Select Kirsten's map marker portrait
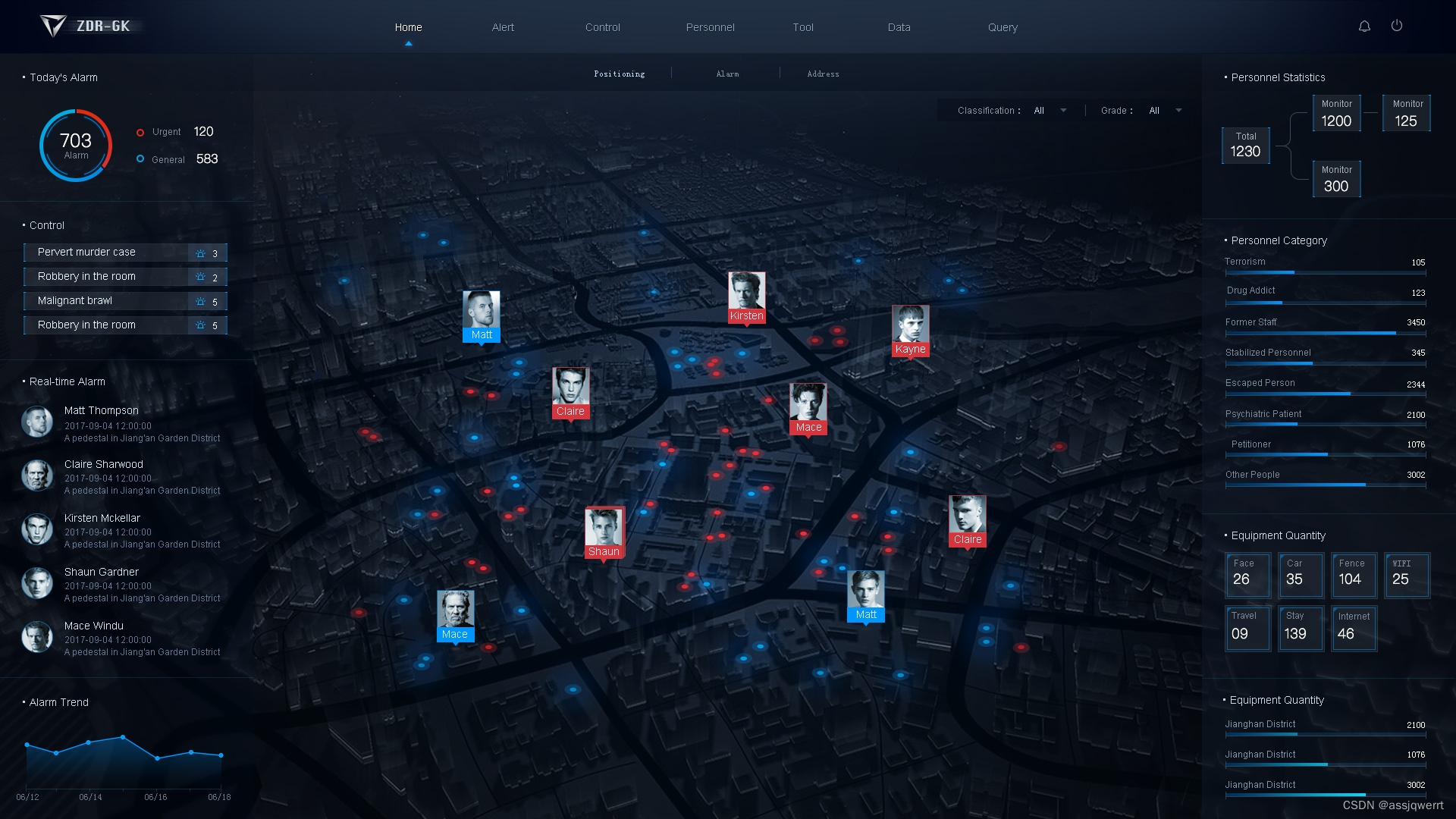The image size is (1456, 819). [x=746, y=290]
